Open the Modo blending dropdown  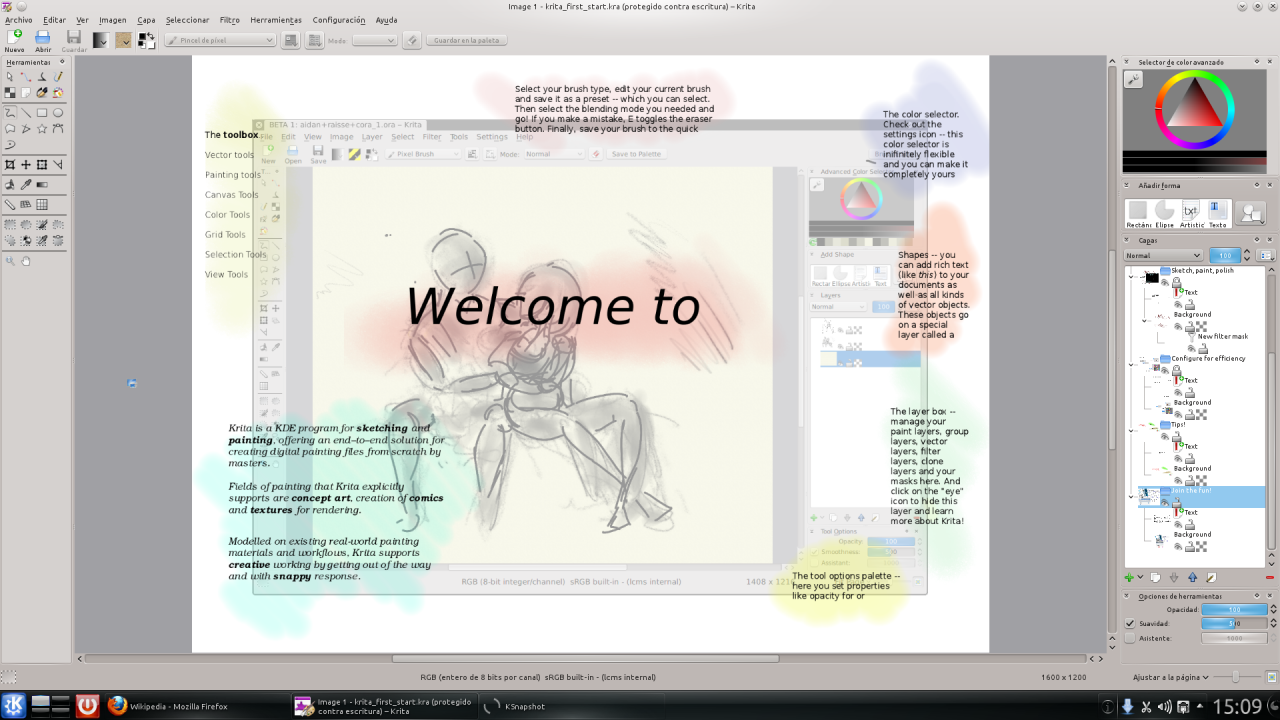click(x=375, y=40)
